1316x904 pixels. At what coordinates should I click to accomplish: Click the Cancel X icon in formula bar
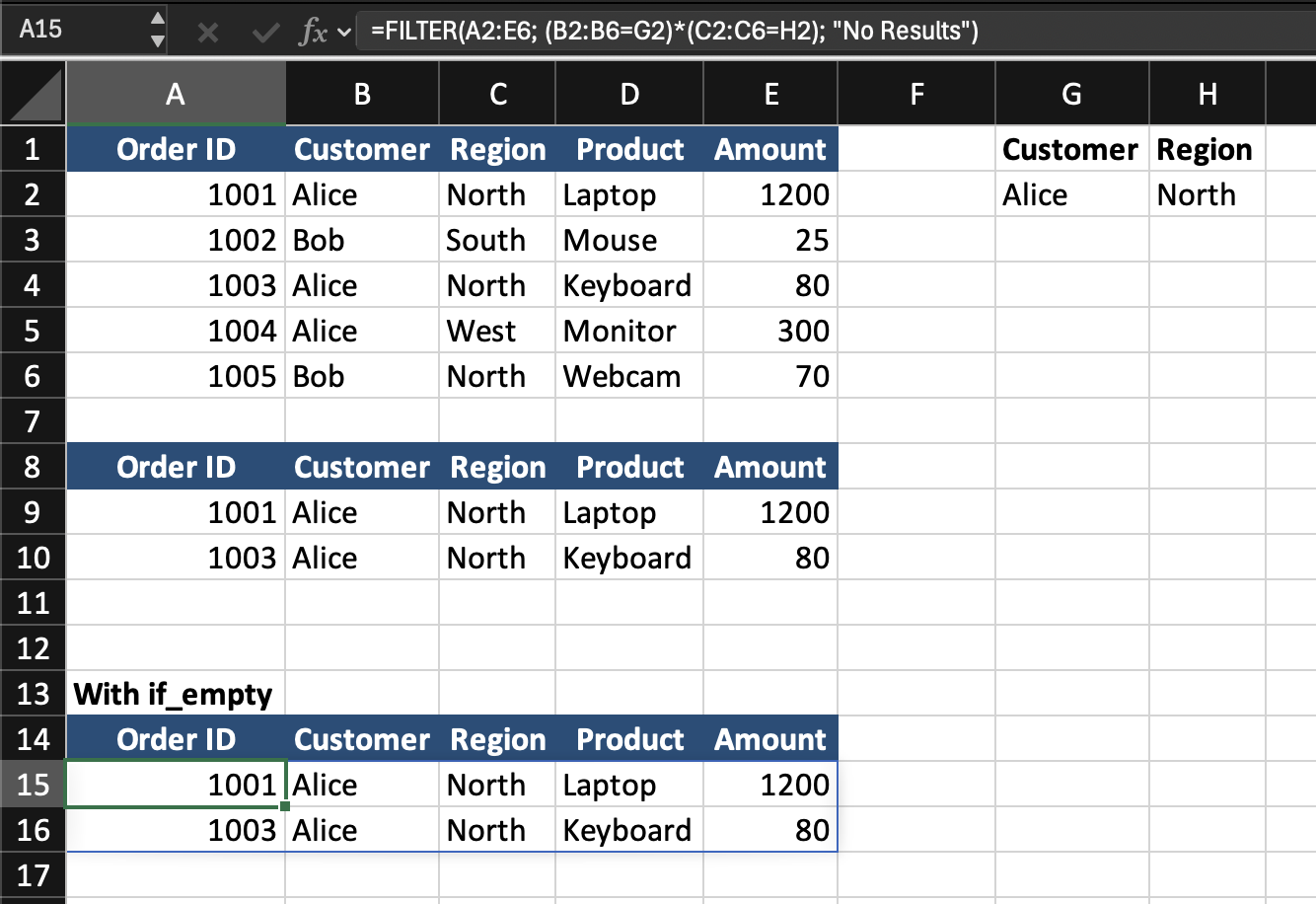click(208, 33)
